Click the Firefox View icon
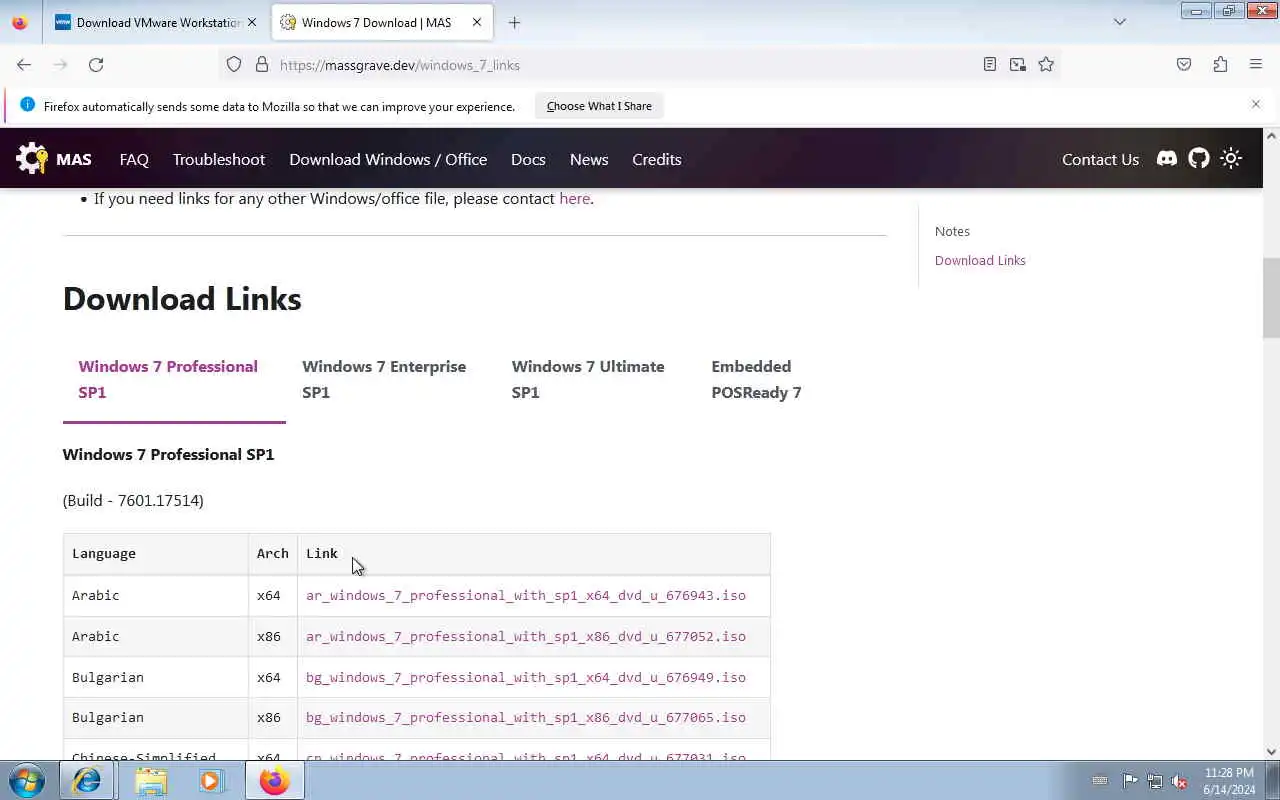The width and height of the screenshot is (1280, 800). click(20, 22)
